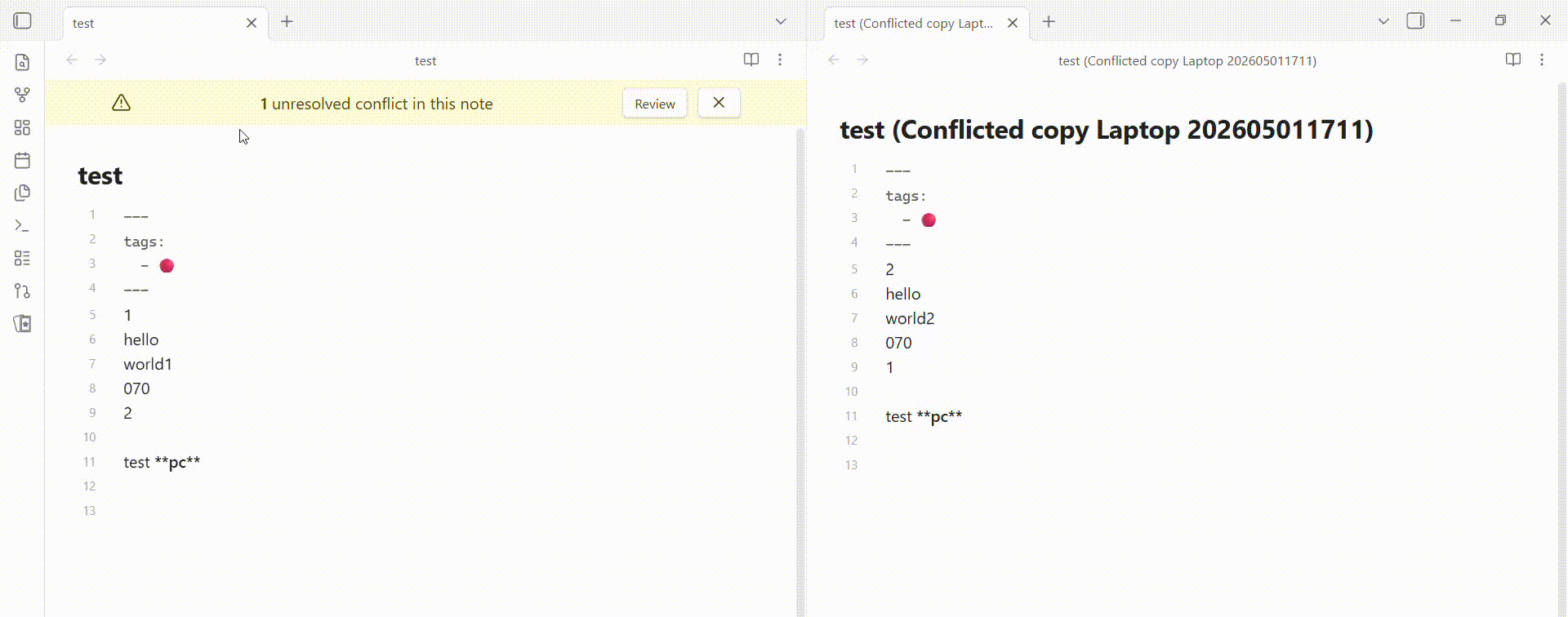Click 'hello' line in the right note
1568x617 pixels.
903,294
